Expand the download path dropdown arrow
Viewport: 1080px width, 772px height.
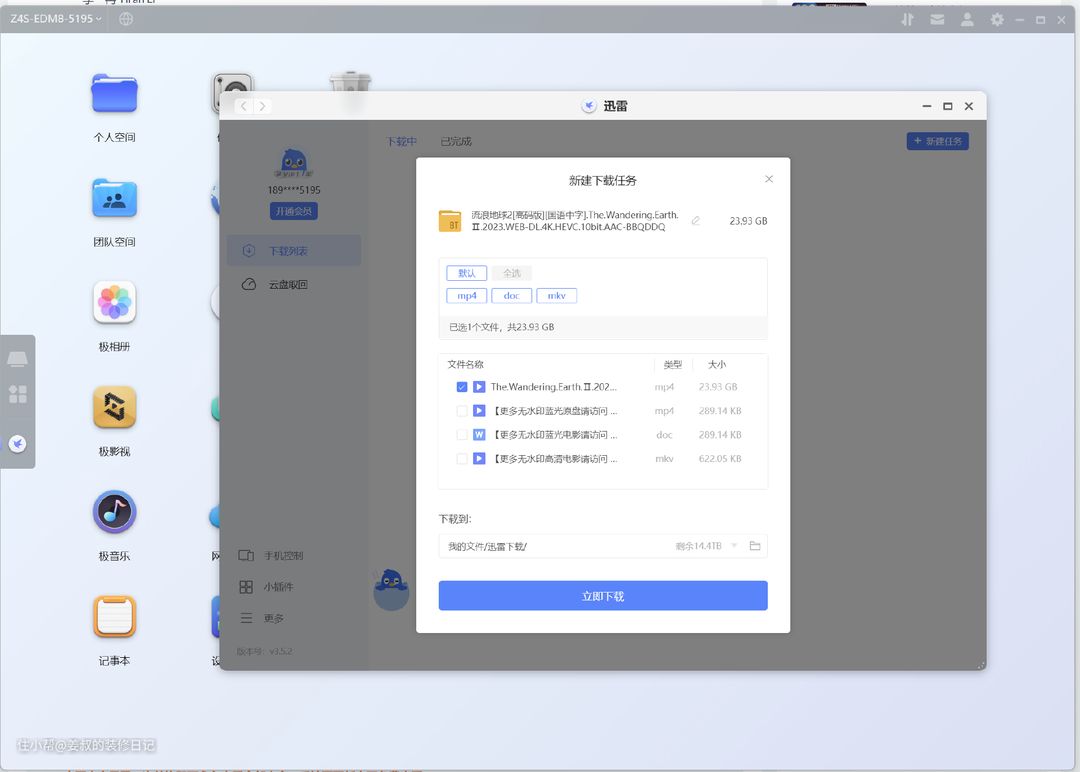click(734, 546)
